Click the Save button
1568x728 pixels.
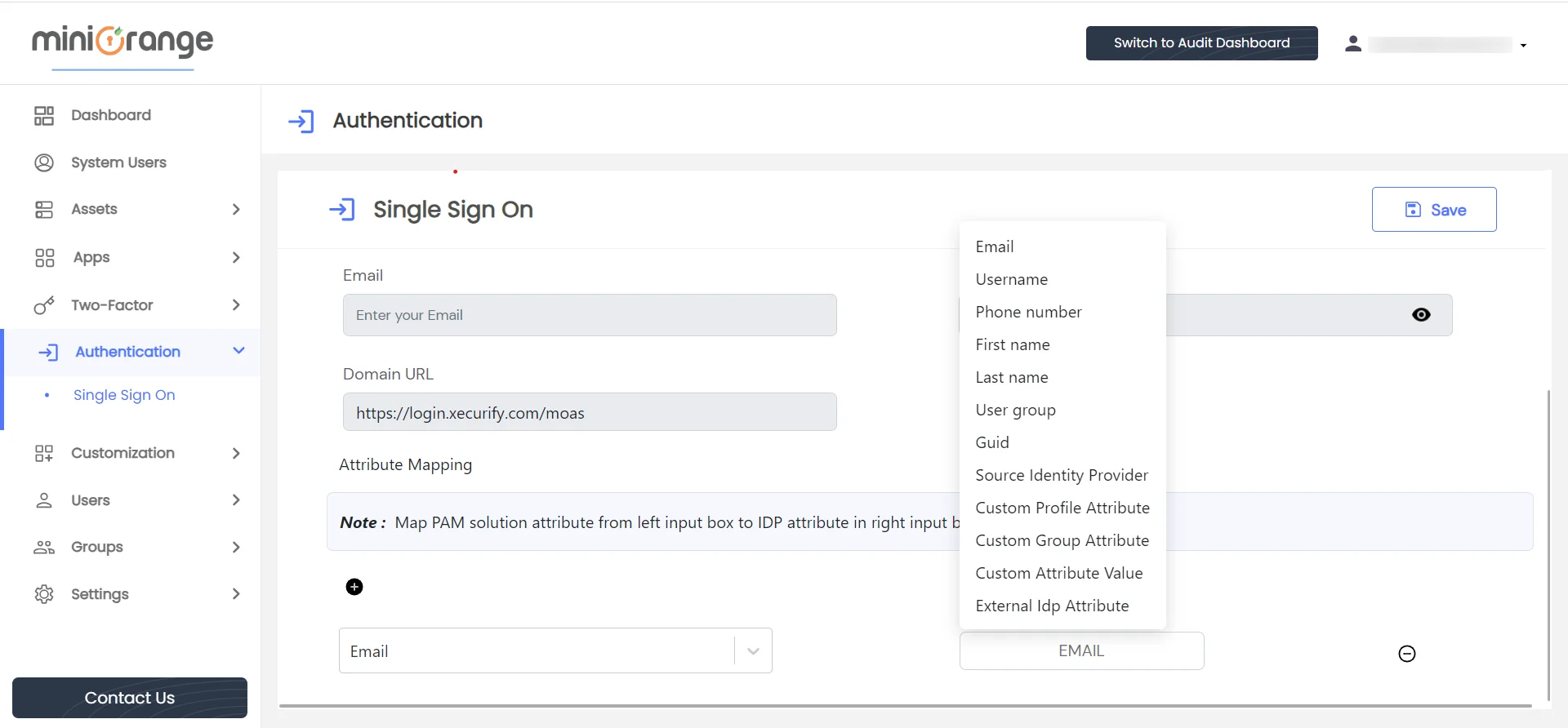1434,210
